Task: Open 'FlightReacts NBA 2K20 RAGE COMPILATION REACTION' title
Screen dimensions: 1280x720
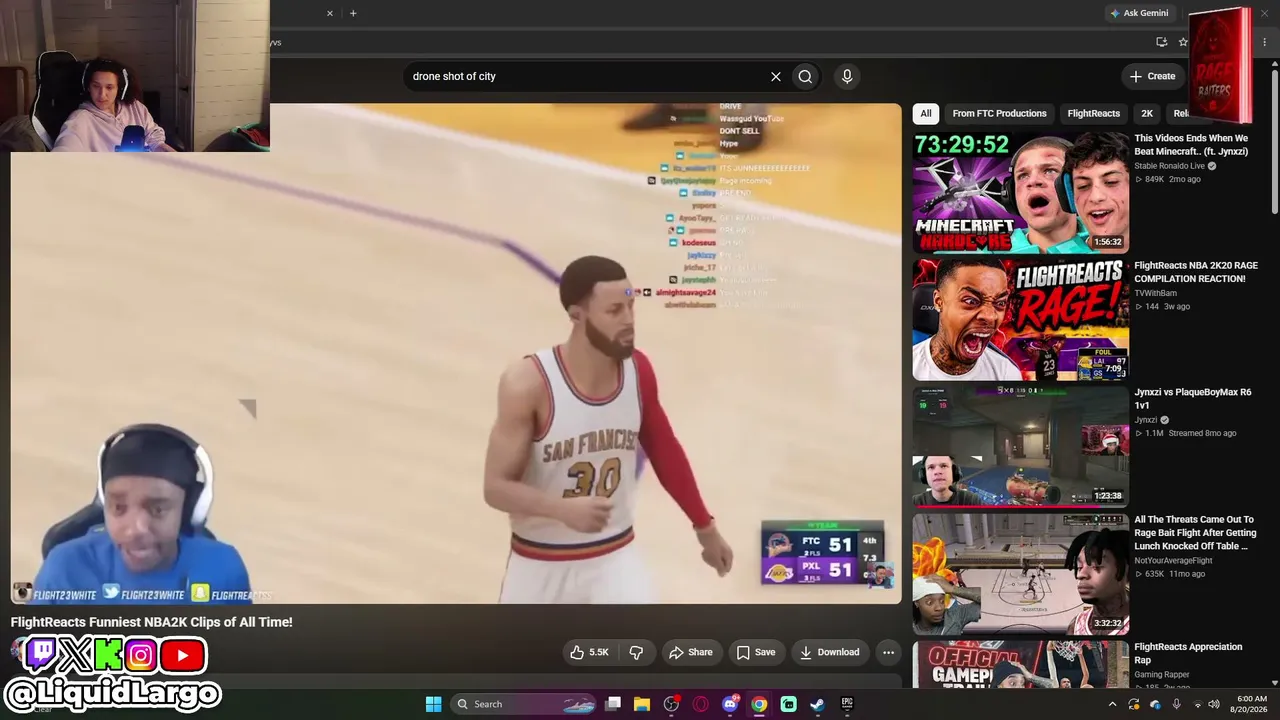Action: (1196, 272)
